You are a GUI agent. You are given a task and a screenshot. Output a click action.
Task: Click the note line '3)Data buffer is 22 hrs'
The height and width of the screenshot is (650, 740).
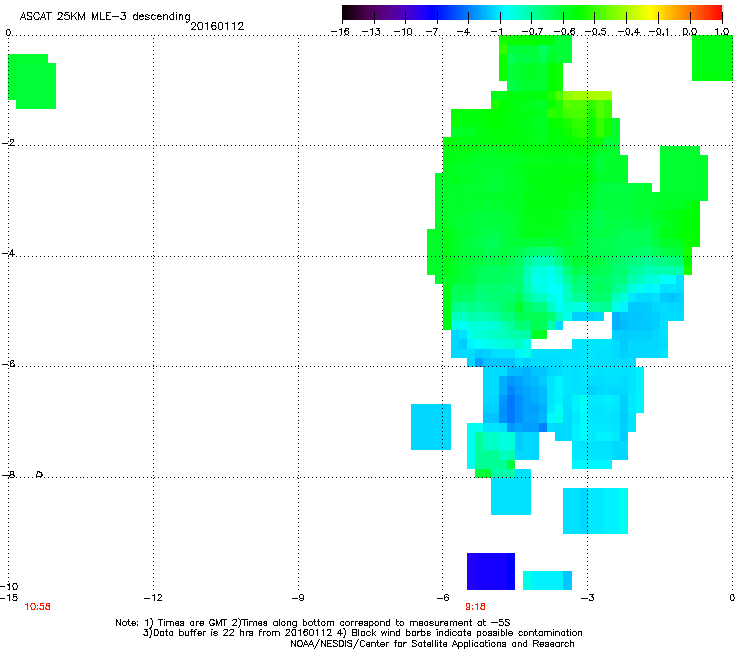[x=362, y=633]
